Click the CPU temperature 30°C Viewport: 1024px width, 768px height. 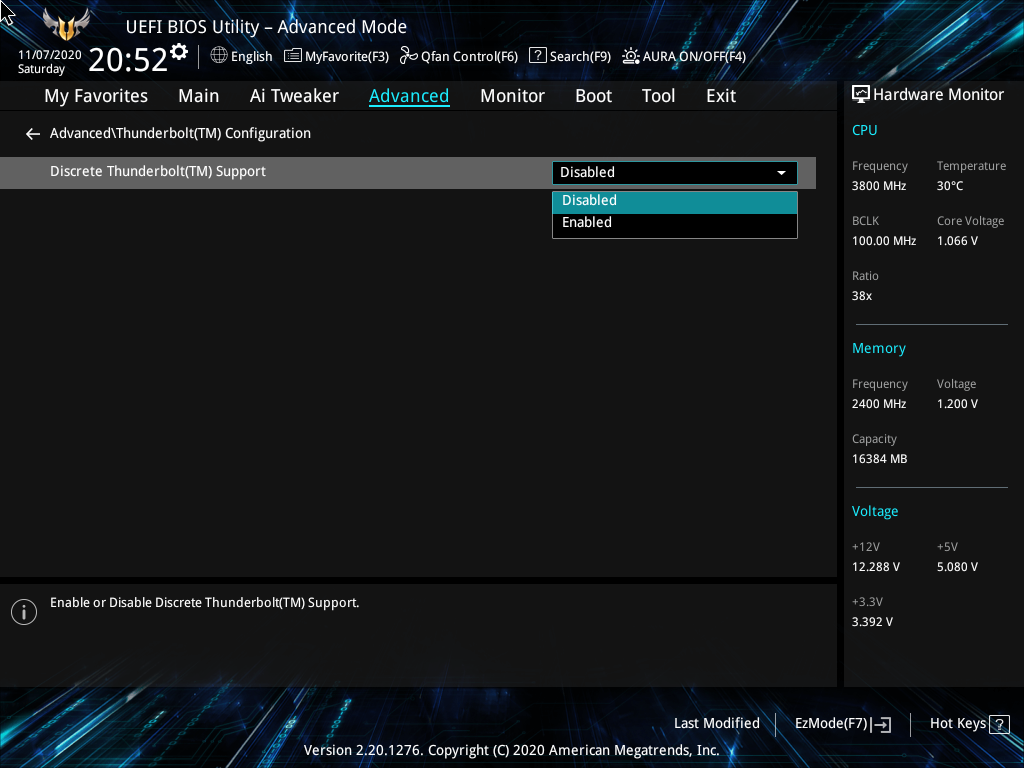click(950, 186)
